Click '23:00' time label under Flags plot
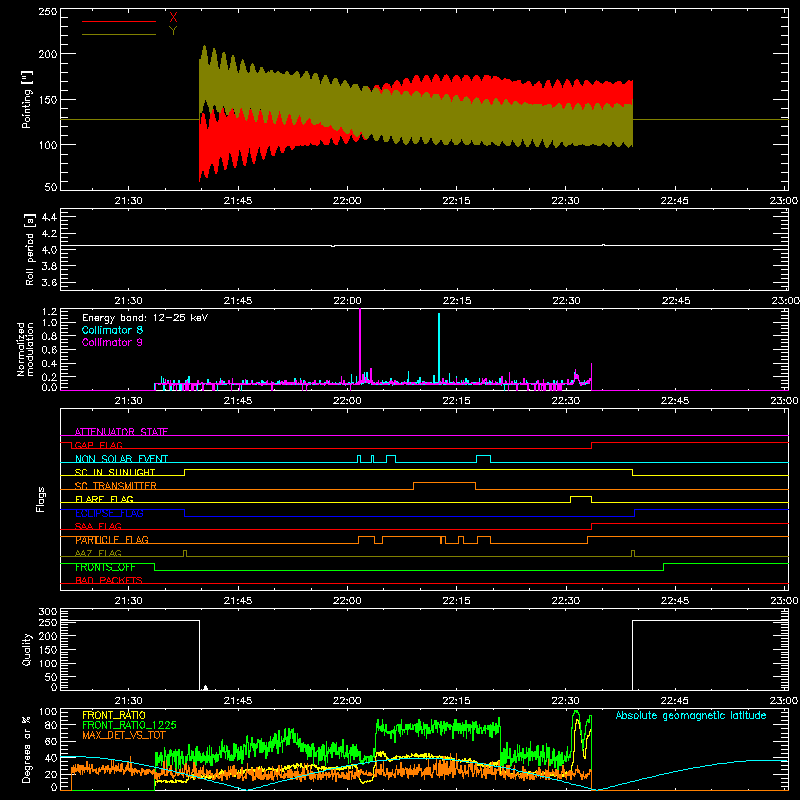This screenshot has height=800, width=800. coord(784,601)
